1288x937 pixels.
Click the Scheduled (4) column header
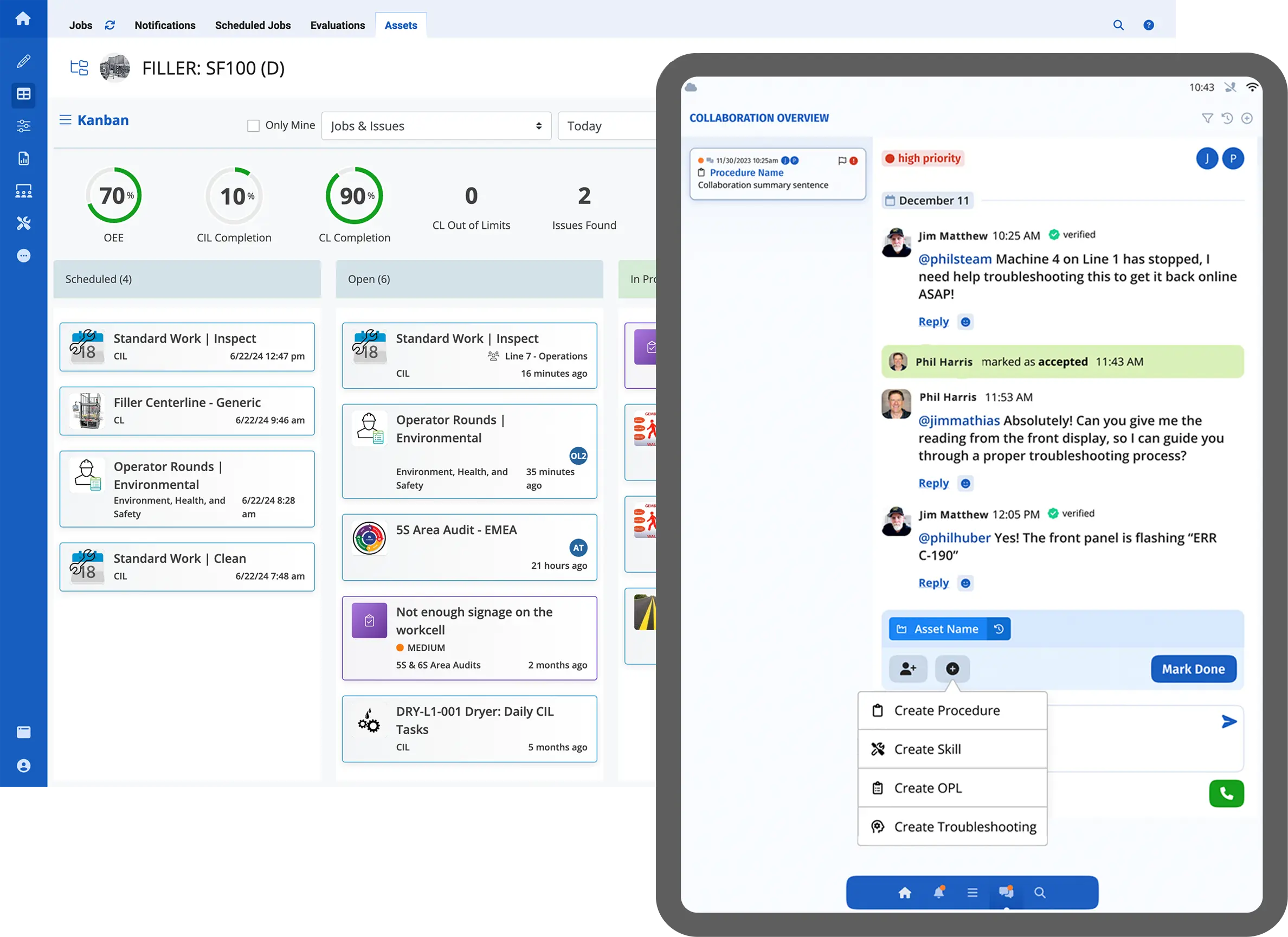[x=188, y=279]
